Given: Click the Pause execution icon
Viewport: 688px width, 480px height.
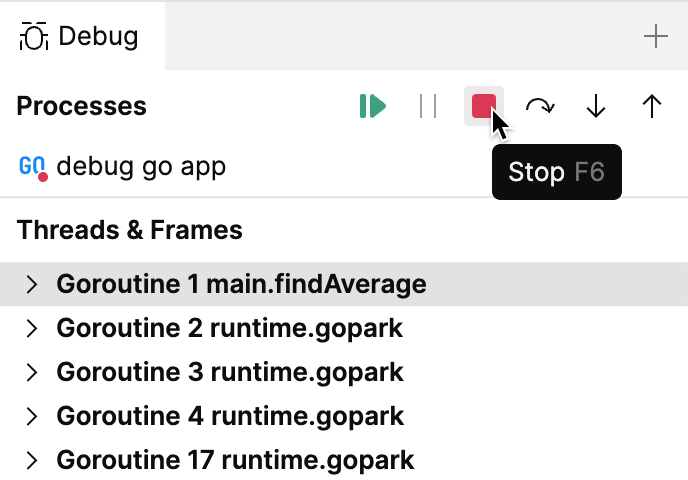Looking at the screenshot, I should click(428, 106).
